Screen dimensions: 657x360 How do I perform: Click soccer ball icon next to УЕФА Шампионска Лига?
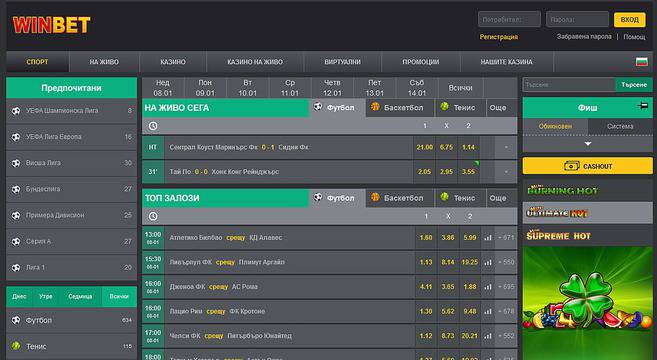click(x=16, y=111)
